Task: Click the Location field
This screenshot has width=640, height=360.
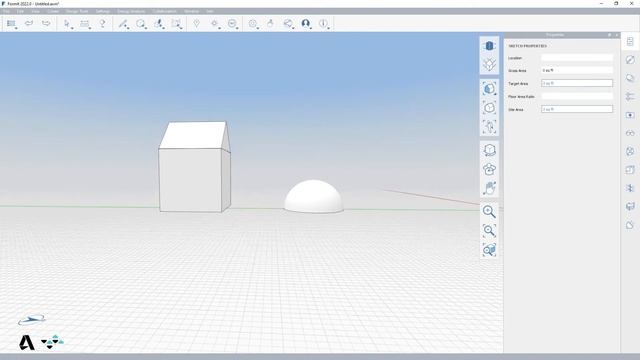Action: 577,58
